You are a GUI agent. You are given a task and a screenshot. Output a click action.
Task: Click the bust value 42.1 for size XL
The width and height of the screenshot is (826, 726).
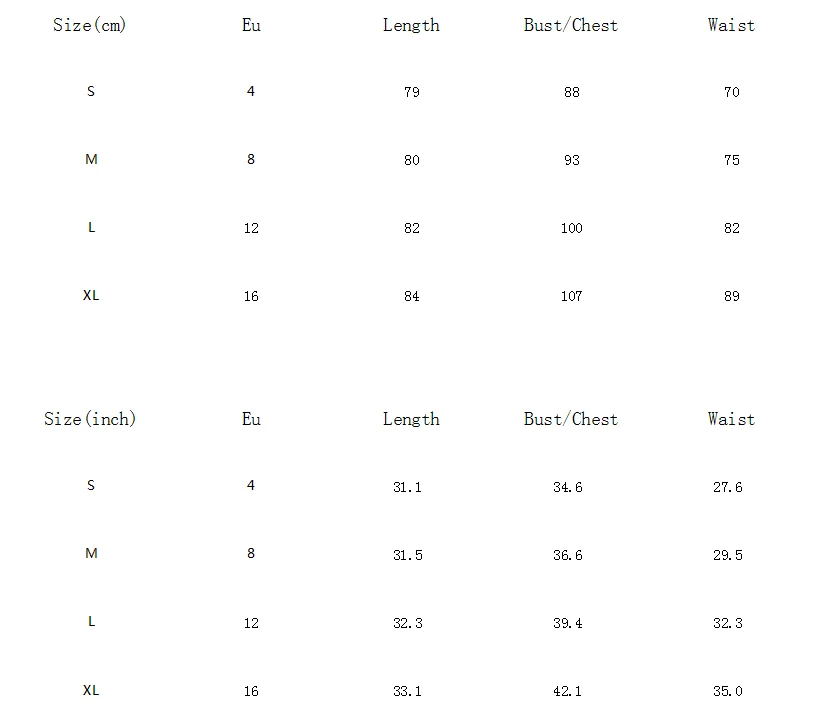click(567, 691)
